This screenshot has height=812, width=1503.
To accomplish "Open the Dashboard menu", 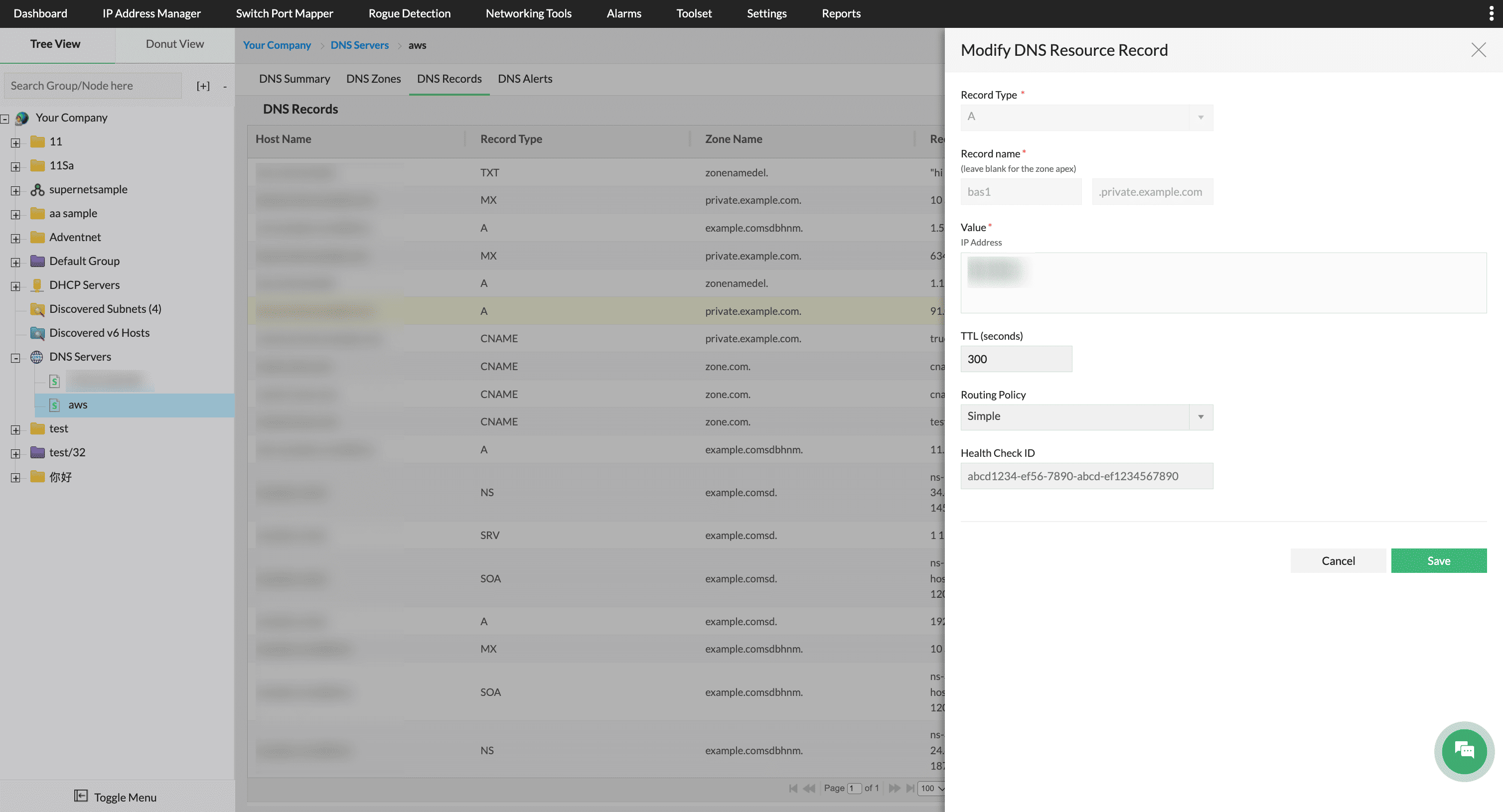I will click(40, 13).
